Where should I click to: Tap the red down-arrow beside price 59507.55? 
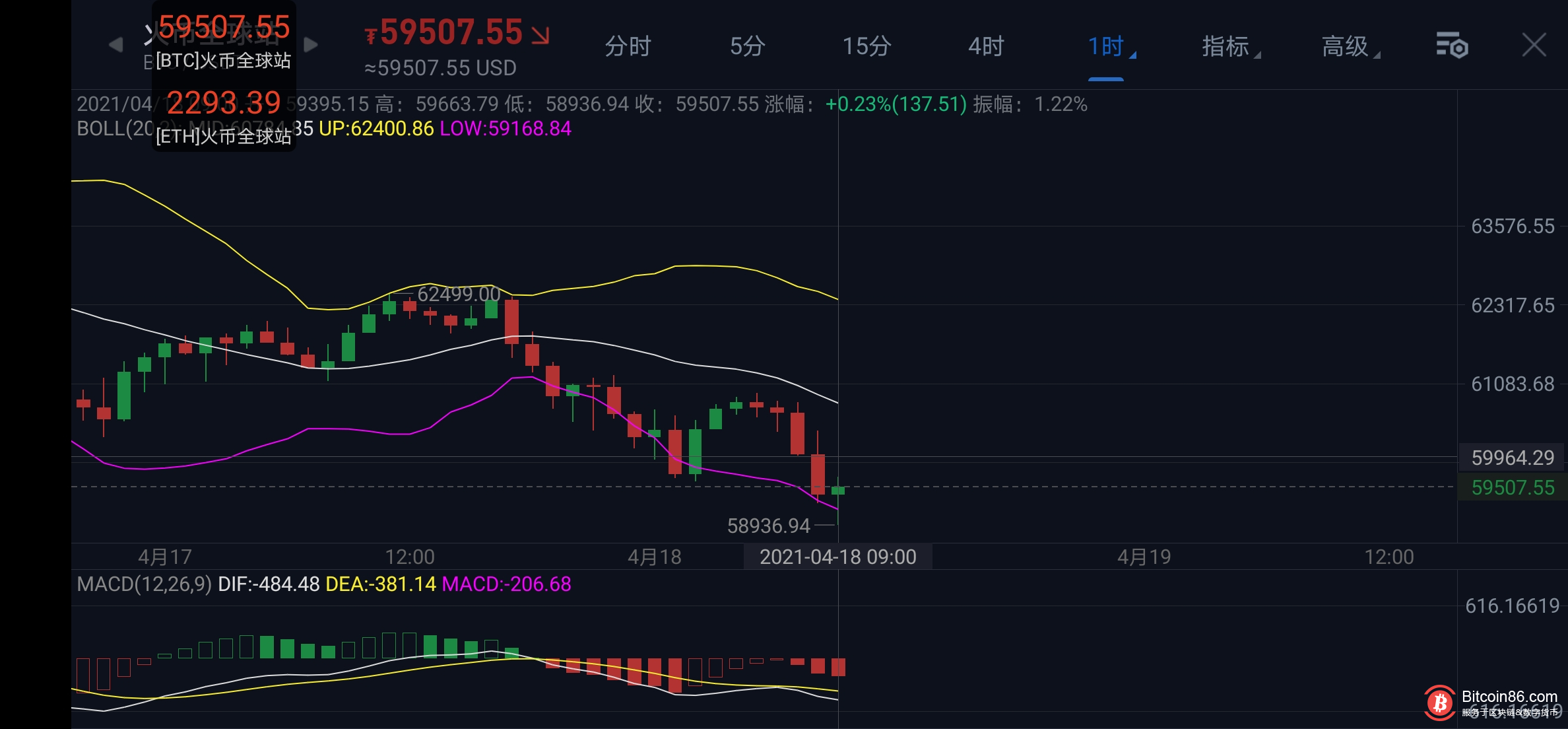pyautogui.click(x=540, y=35)
